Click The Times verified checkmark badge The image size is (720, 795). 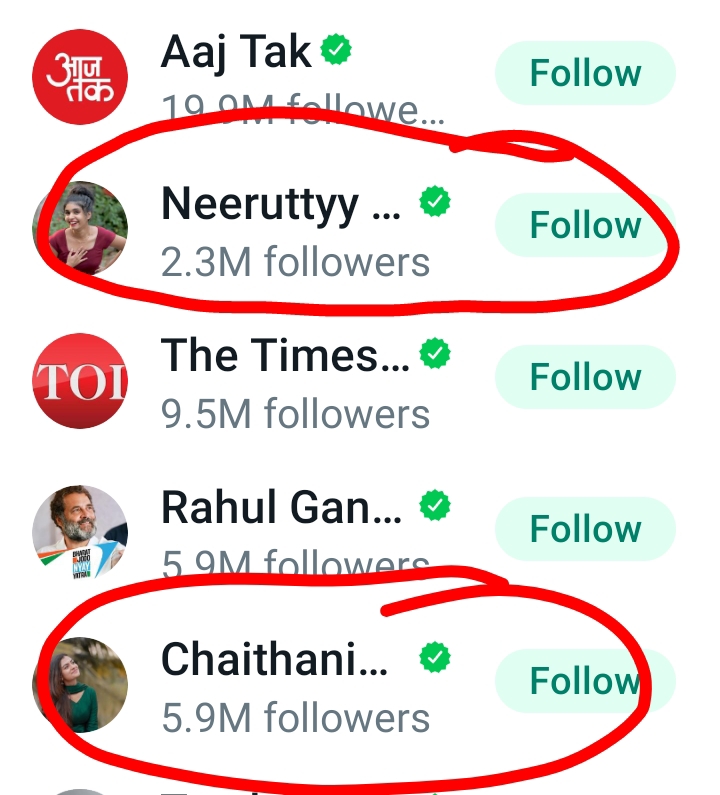click(x=434, y=353)
